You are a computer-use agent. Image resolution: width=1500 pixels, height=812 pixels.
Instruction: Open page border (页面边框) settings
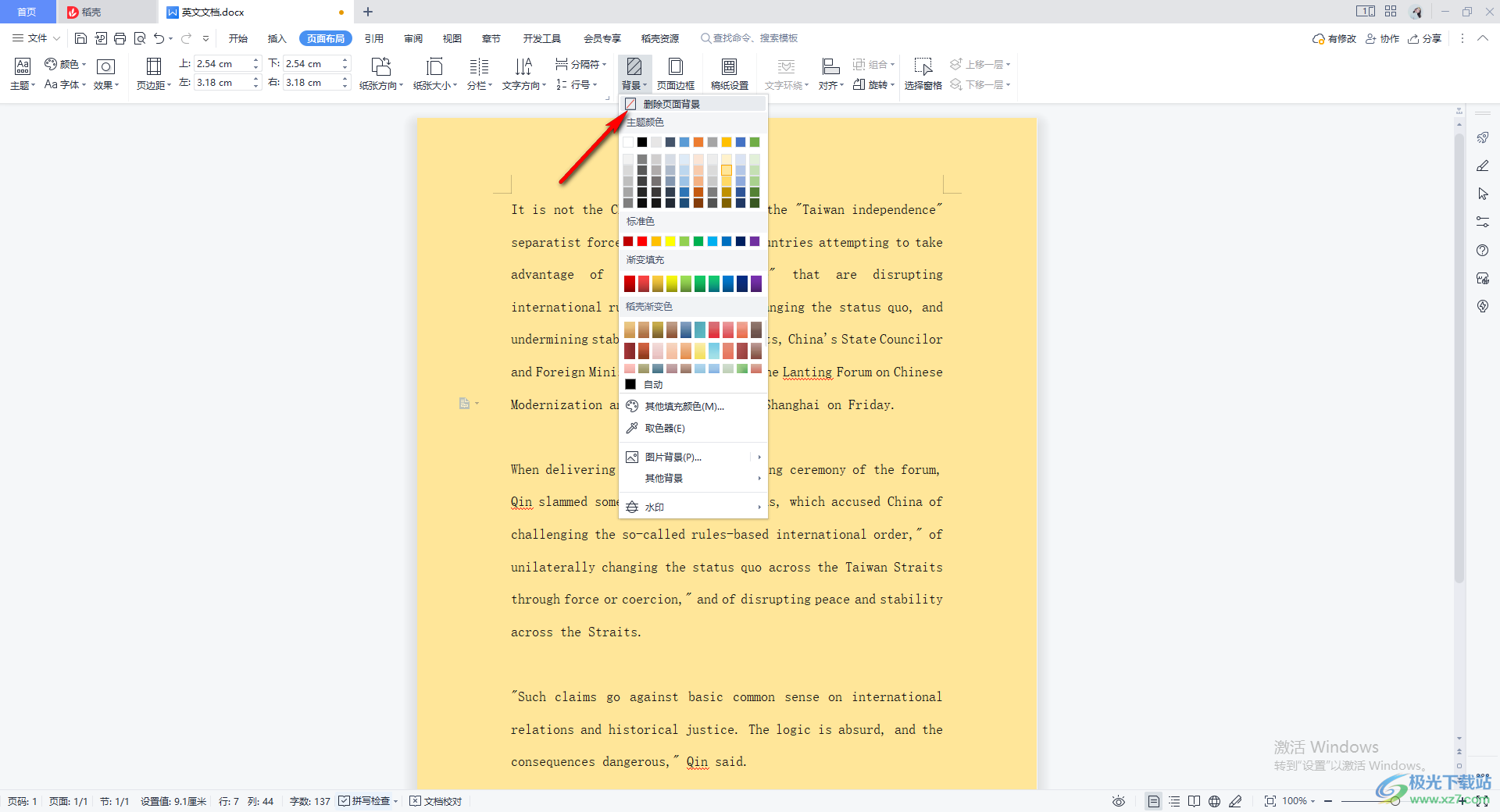(676, 73)
